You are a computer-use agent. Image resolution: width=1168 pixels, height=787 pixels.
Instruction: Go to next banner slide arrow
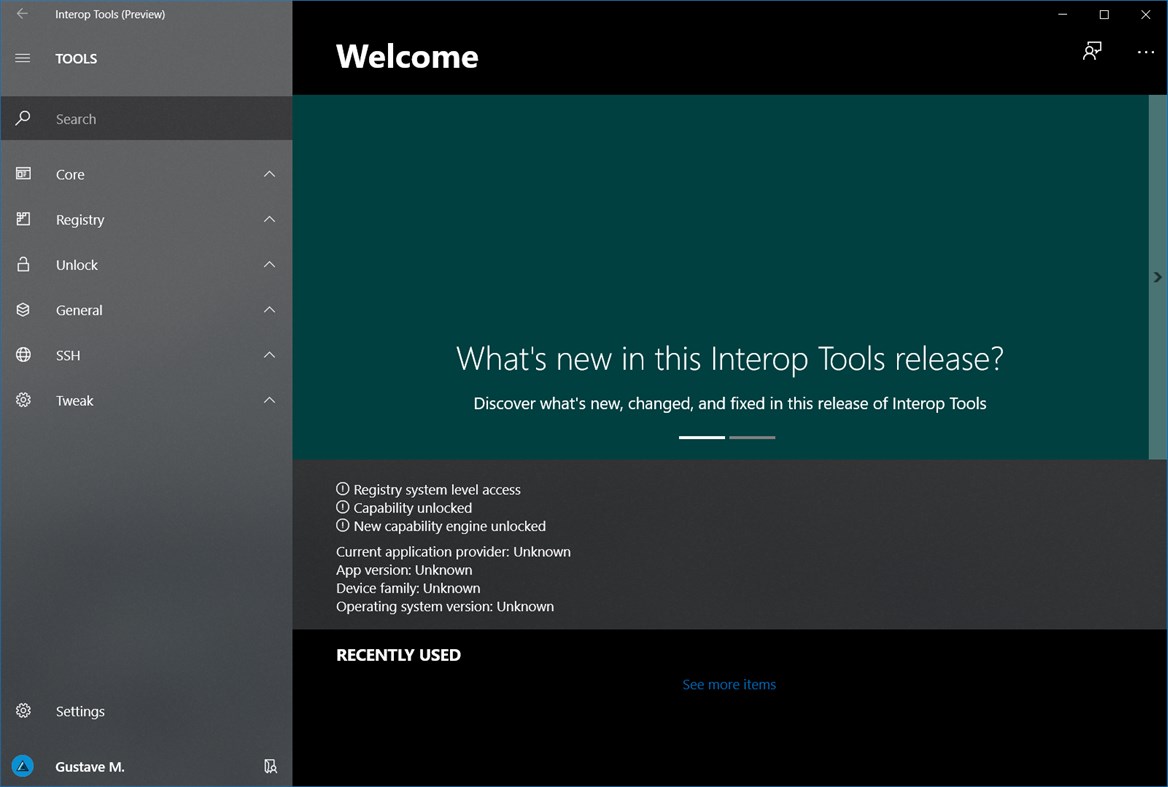[x=1158, y=277]
